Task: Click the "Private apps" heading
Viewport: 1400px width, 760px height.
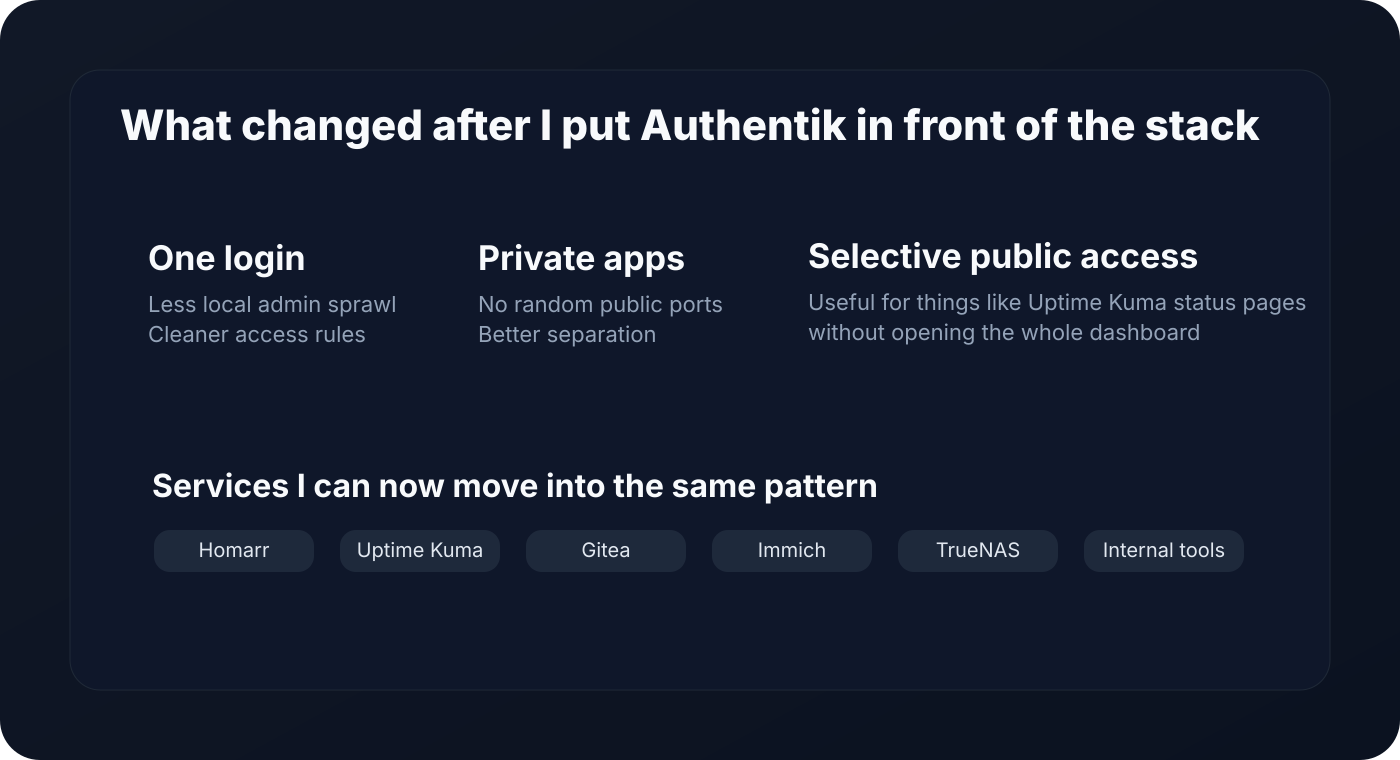Action: (x=581, y=258)
